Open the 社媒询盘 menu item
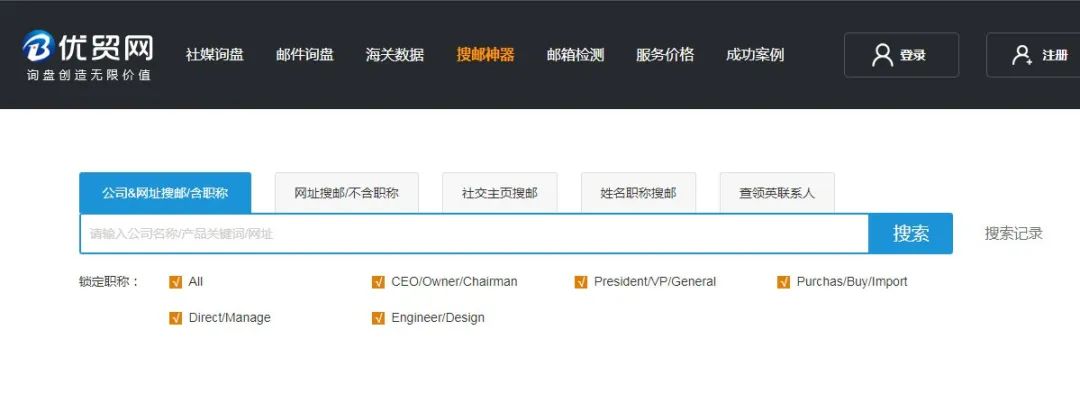The image size is (1080, 394). coord(215,54)
